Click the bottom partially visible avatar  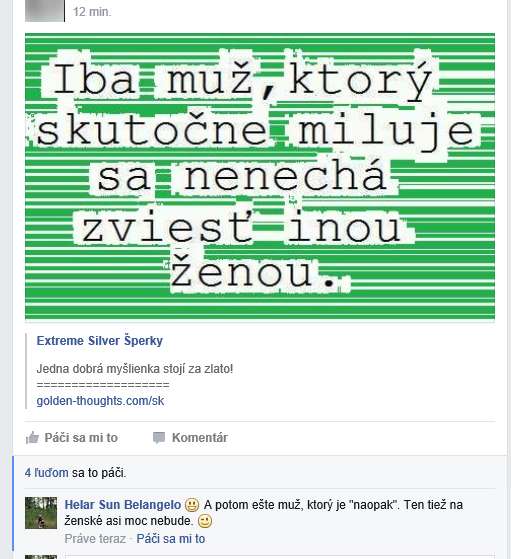pyautogui.click(x=41, y=557)
